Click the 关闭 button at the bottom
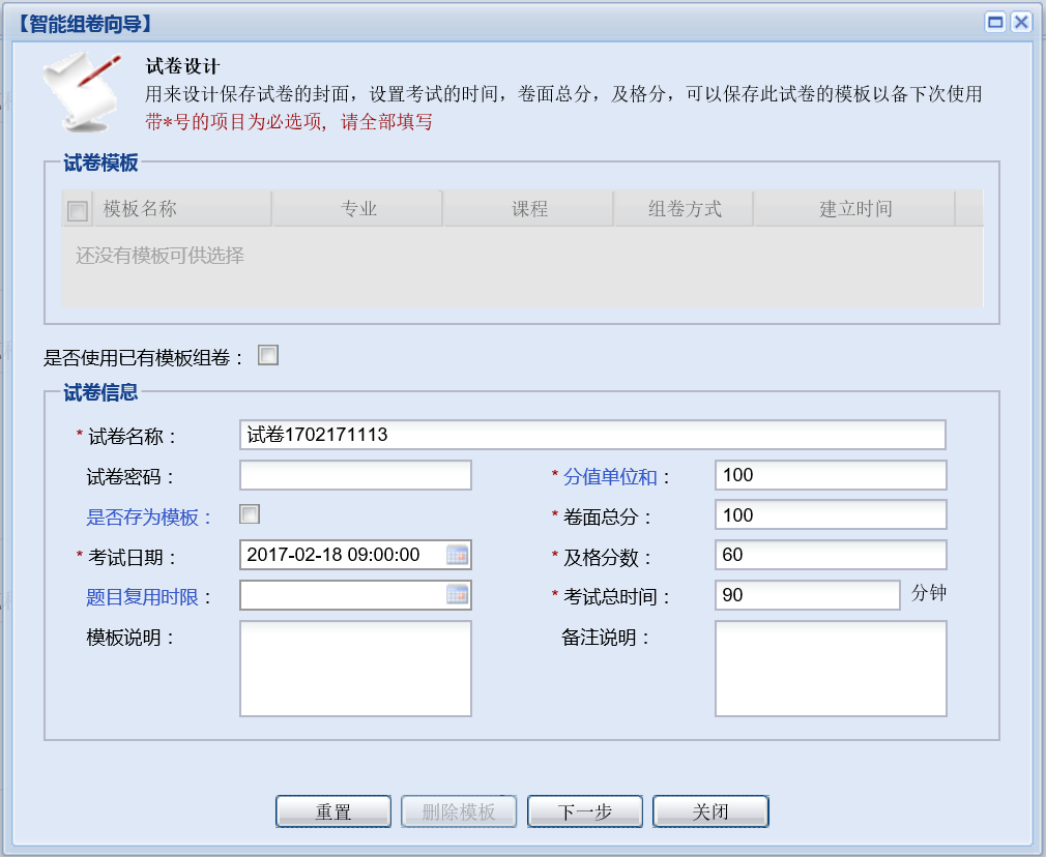Screen dimensions: 1046x857 click(710, 812)
